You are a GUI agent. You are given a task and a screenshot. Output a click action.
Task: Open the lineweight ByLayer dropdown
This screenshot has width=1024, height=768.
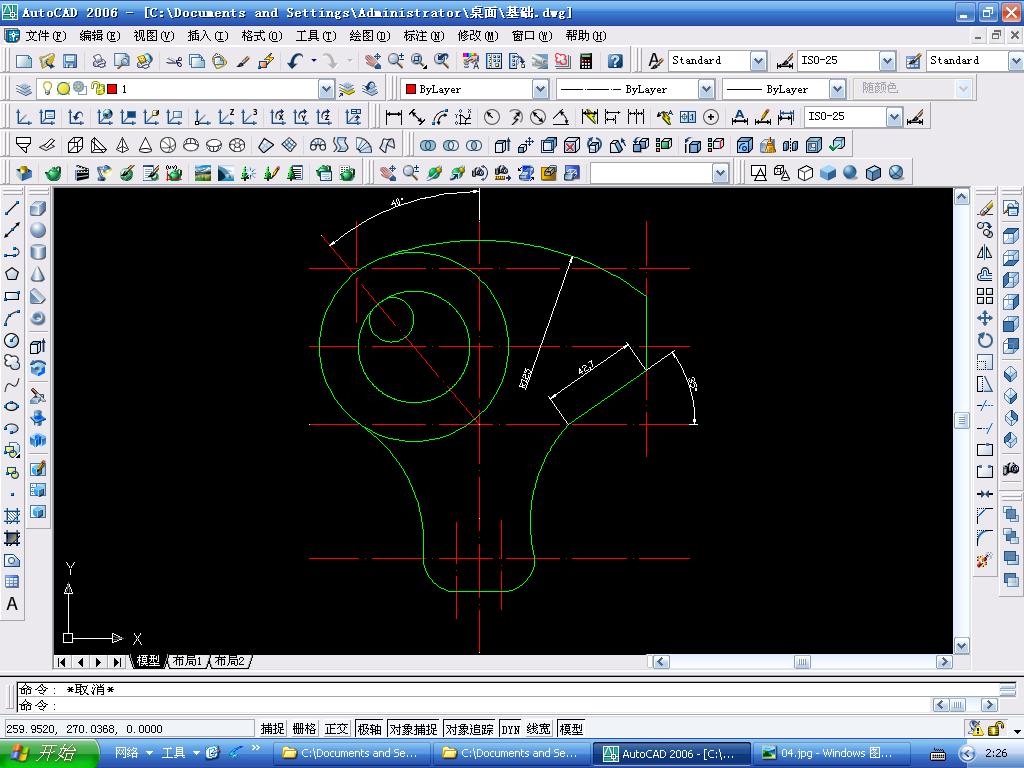coord(837,89)
